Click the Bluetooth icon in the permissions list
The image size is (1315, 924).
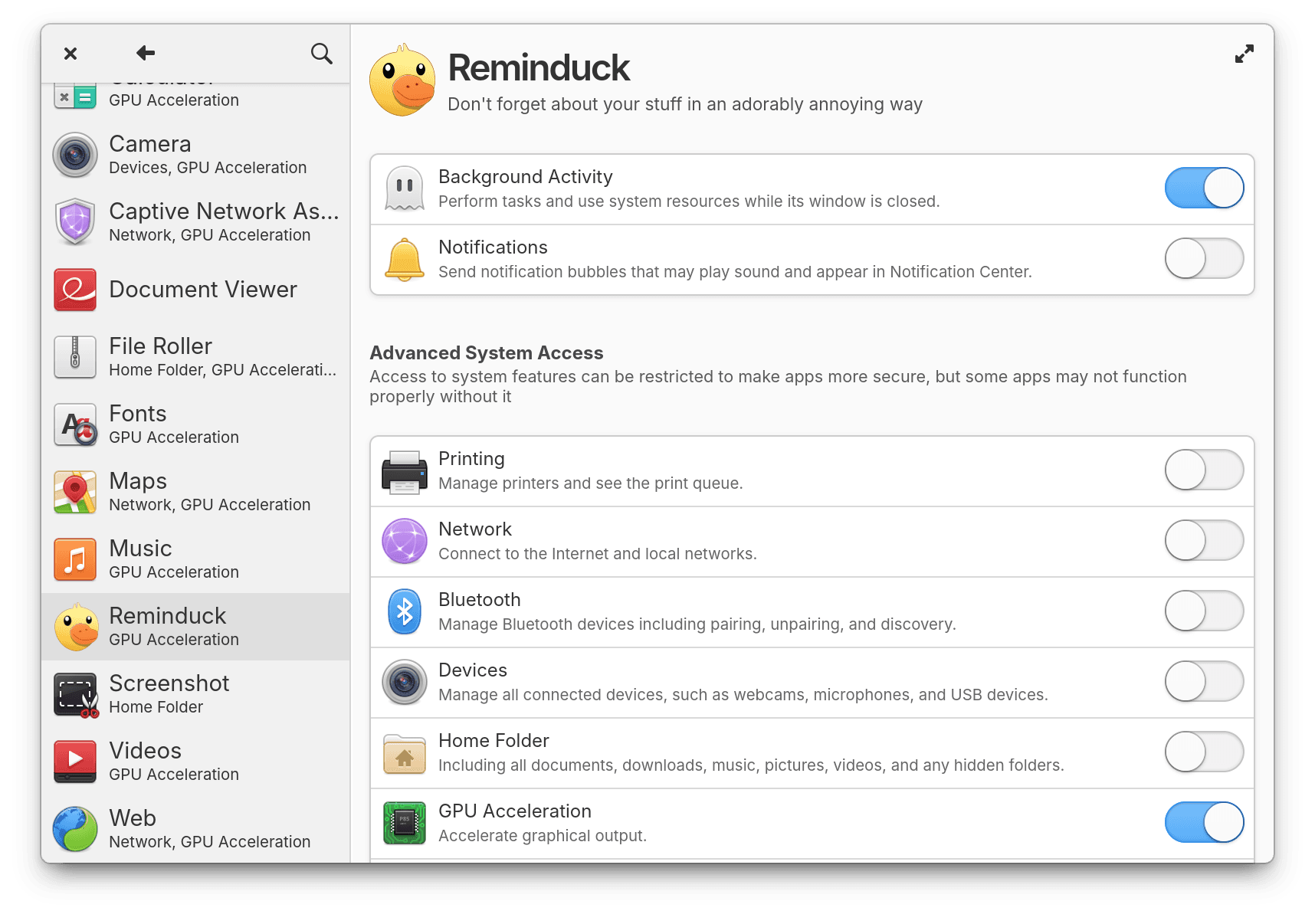[x=404, y=611]
